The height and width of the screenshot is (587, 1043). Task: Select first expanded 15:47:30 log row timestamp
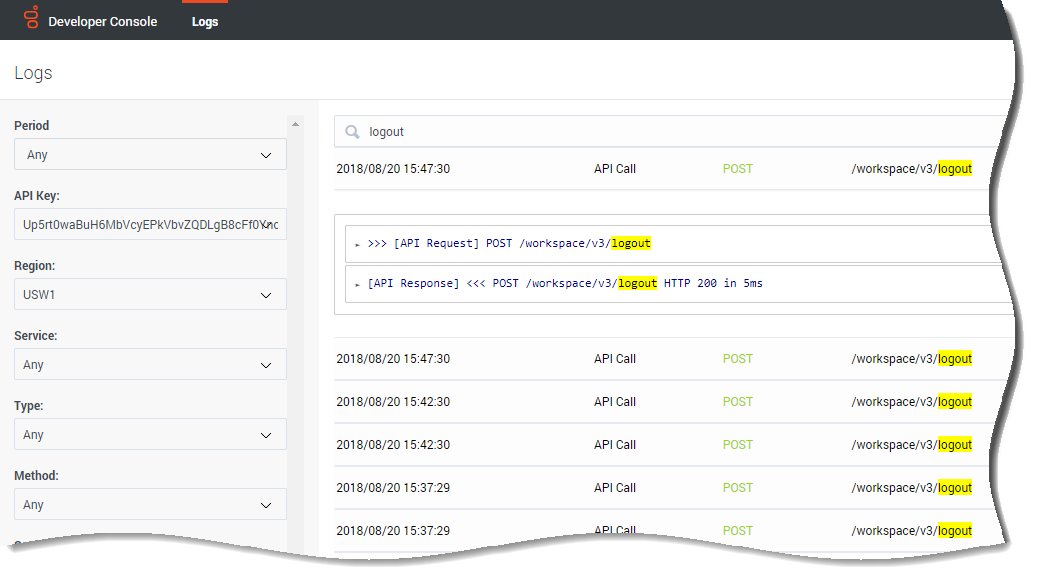[x=393, y=169]
